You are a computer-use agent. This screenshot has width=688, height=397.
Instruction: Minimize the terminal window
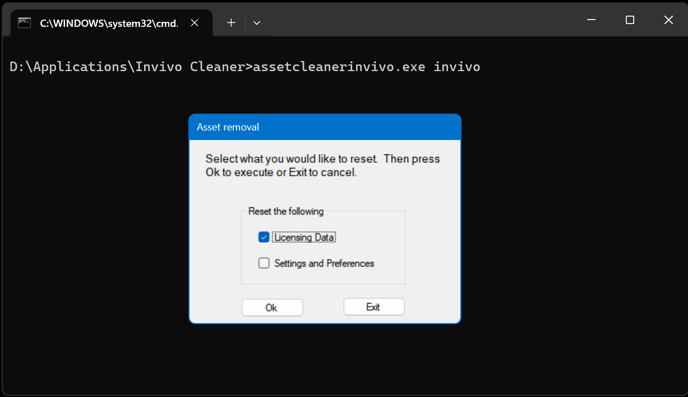(591, 20)
